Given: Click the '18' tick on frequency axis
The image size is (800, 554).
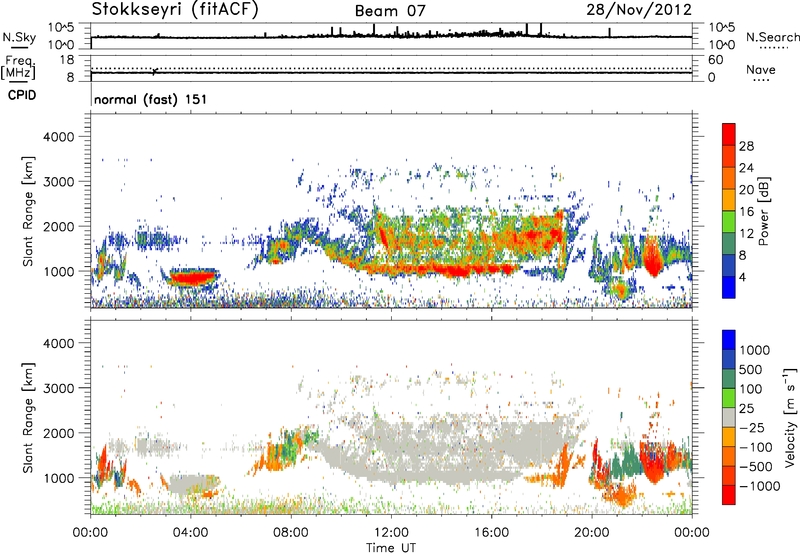Looking at the screenshot, I should click(x=67, y=60).
